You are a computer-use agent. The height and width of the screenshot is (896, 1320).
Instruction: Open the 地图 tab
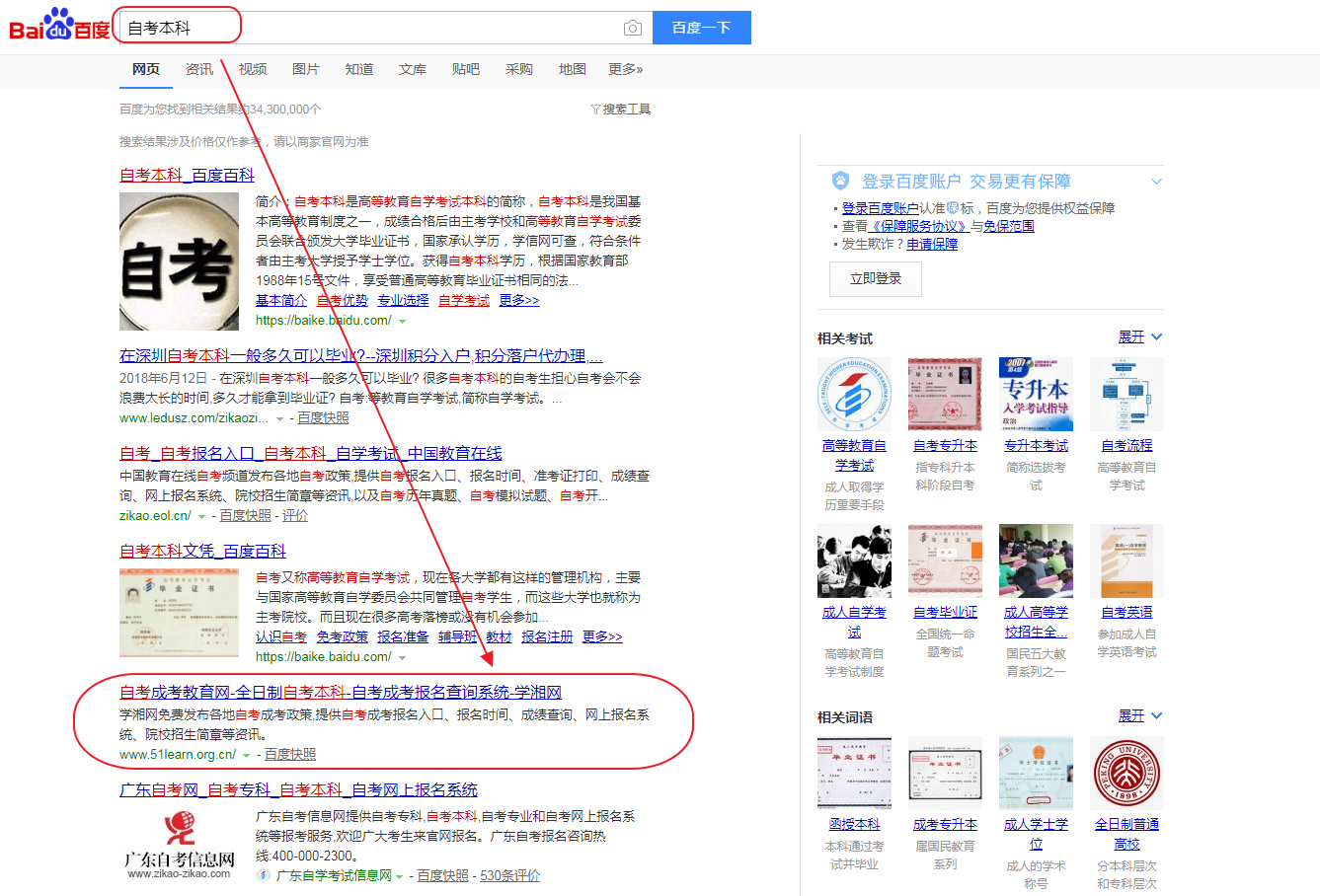coord(573,69)
